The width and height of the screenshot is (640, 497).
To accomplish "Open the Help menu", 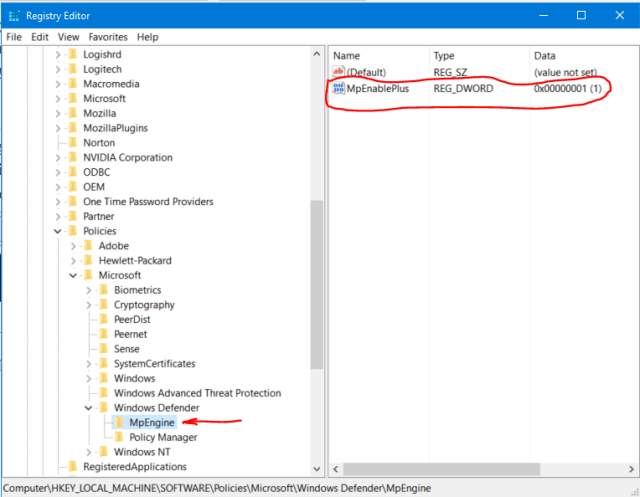I will [147, 37].
